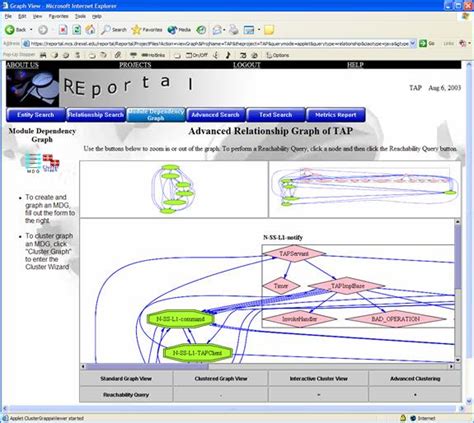Click the graph's horizontal scrollbar thumb
The height and width of the screenshot is (423, 474).
tap(147, 366)
